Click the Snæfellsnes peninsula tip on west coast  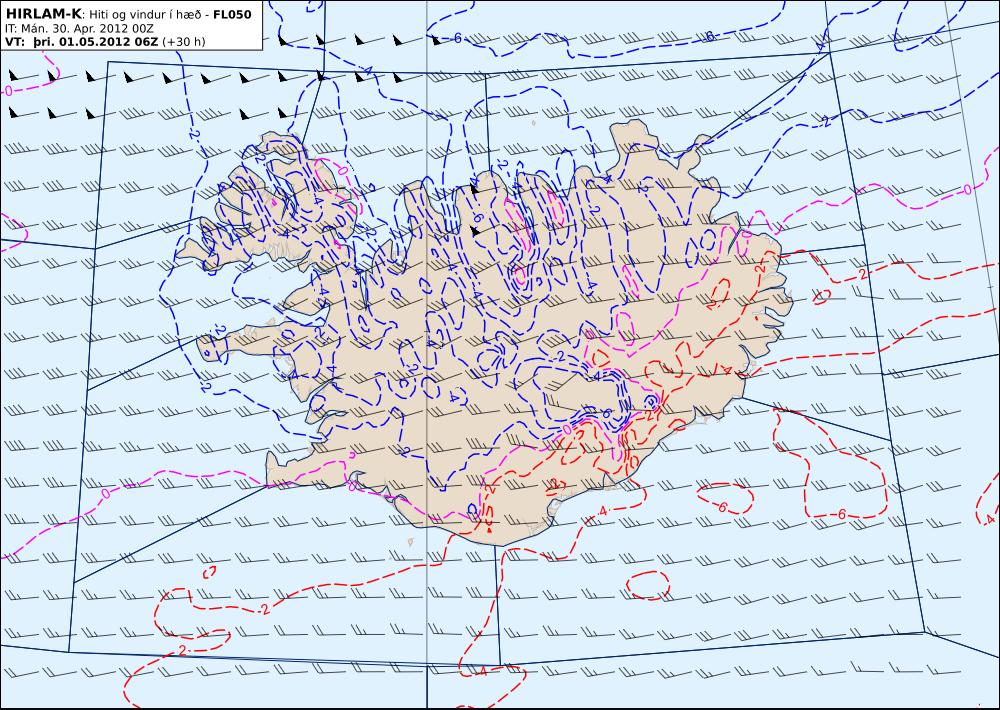pos(205,351)
